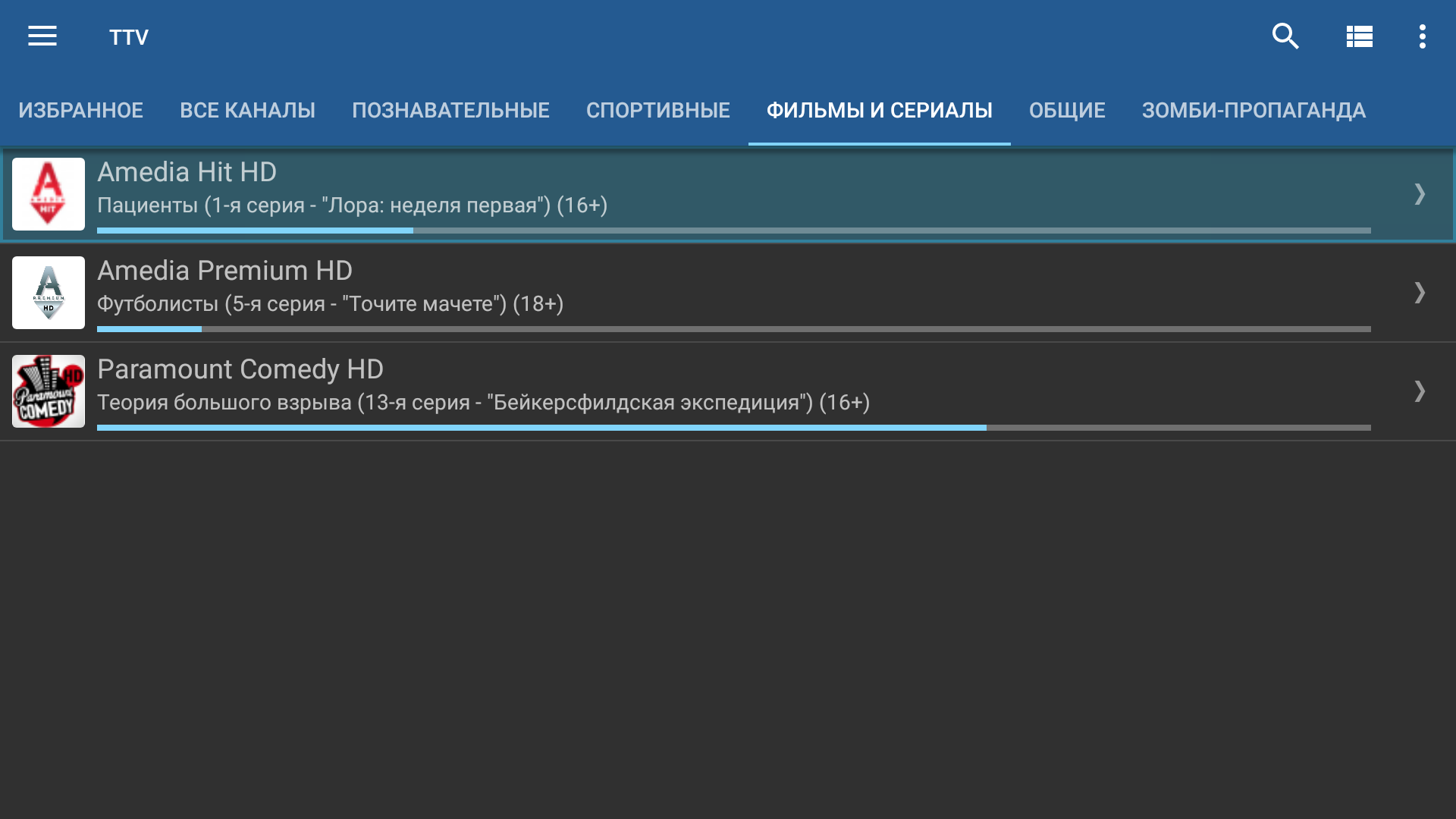Click the Amedia Premium HD show thumbnail
1456x819 pixels.
coord(48,292)
